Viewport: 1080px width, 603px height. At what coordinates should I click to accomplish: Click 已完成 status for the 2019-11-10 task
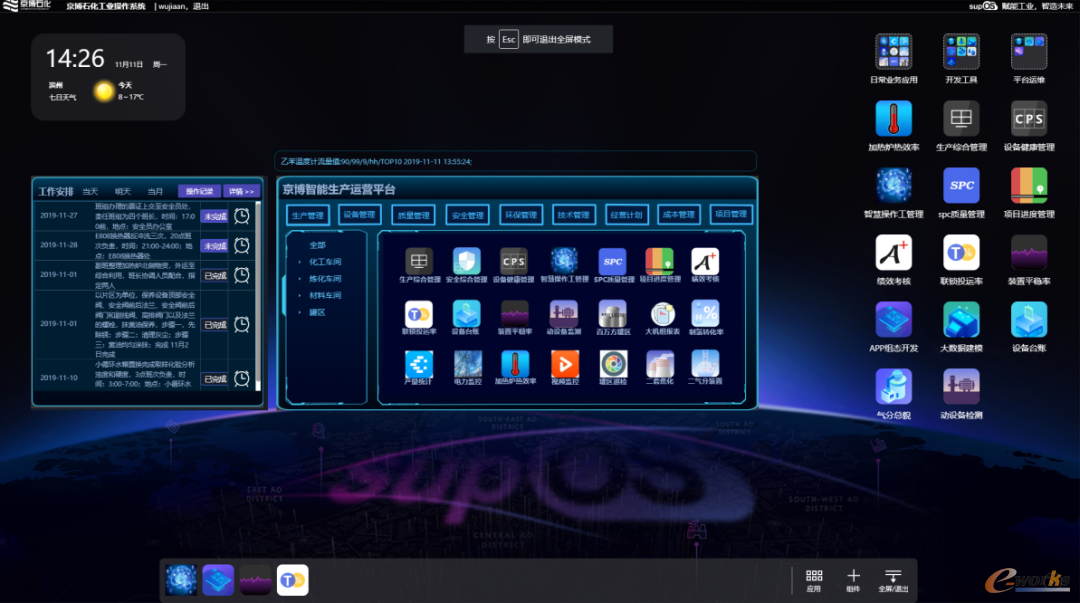point(215,379)
